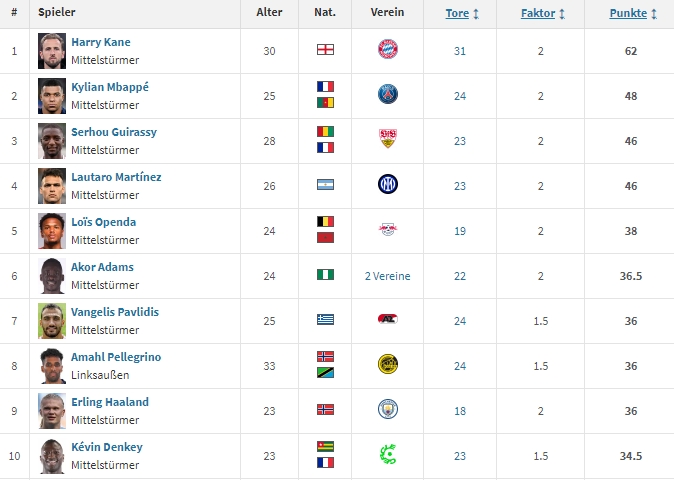Click the Bodø/Glimt club crest
674x480 pixels.
[x=388, y=365]
